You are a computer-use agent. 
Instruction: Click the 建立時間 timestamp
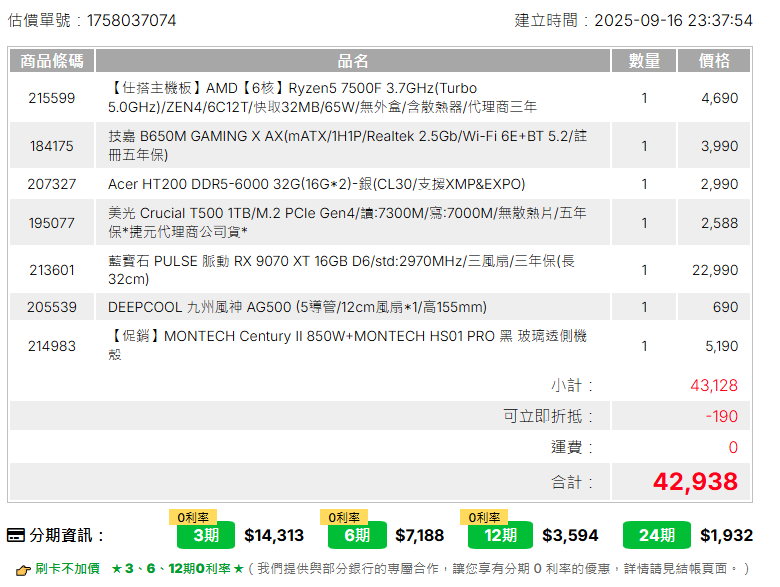click(633, 20)
